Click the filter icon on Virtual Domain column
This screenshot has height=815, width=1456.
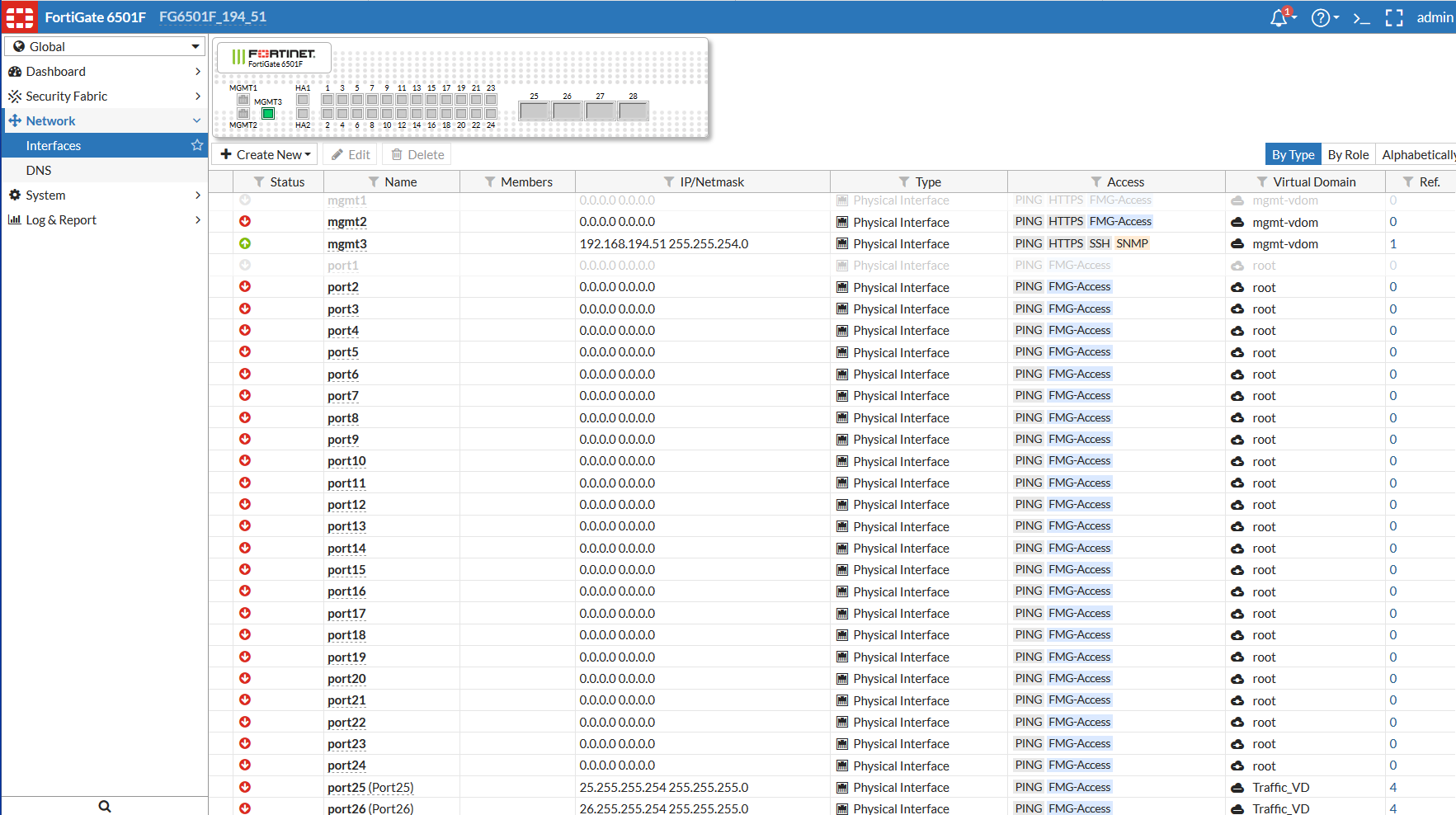pyautogui.click(x=1262, y=181)
